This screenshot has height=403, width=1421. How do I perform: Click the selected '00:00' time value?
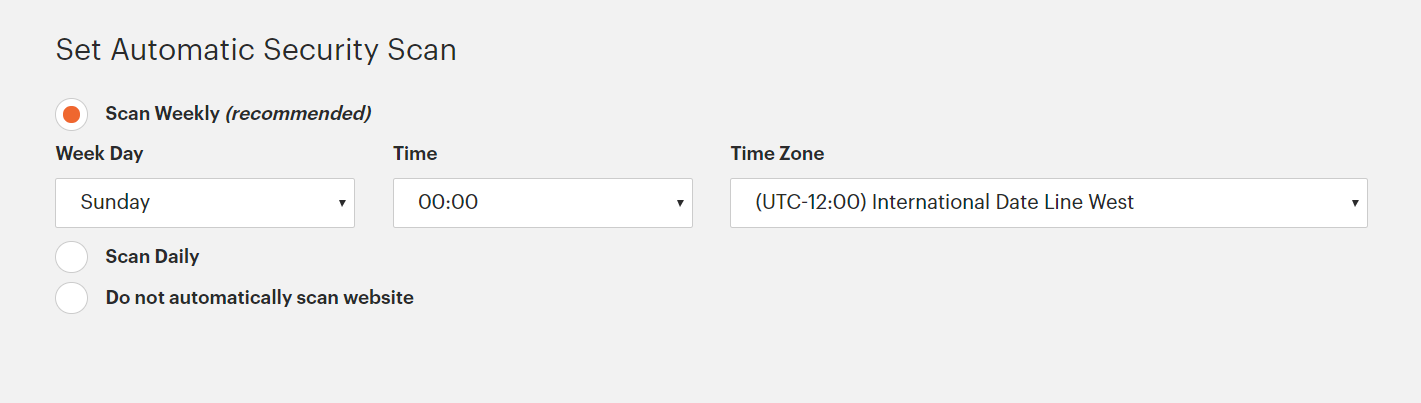coord(448,203)
